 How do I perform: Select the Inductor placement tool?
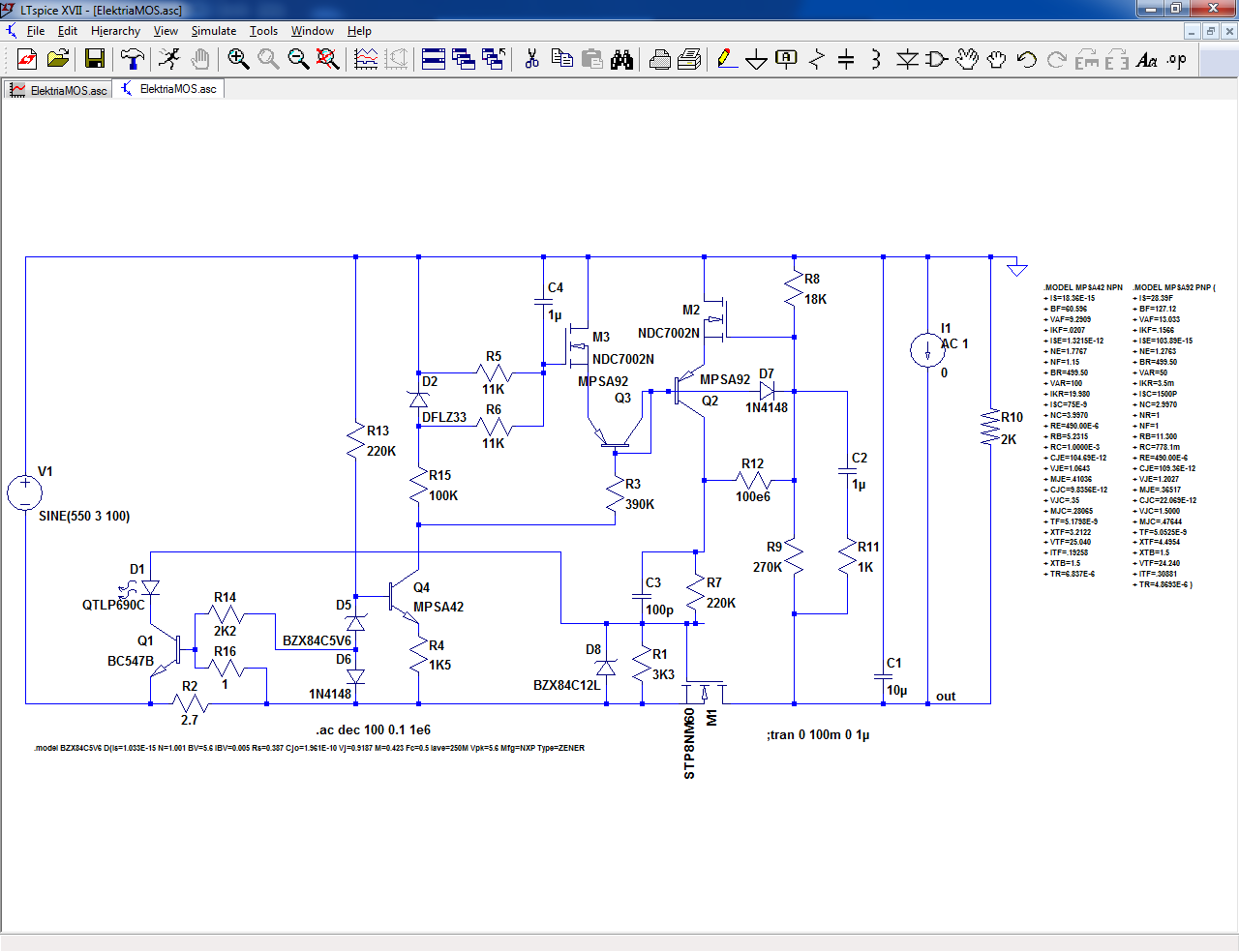876,59
